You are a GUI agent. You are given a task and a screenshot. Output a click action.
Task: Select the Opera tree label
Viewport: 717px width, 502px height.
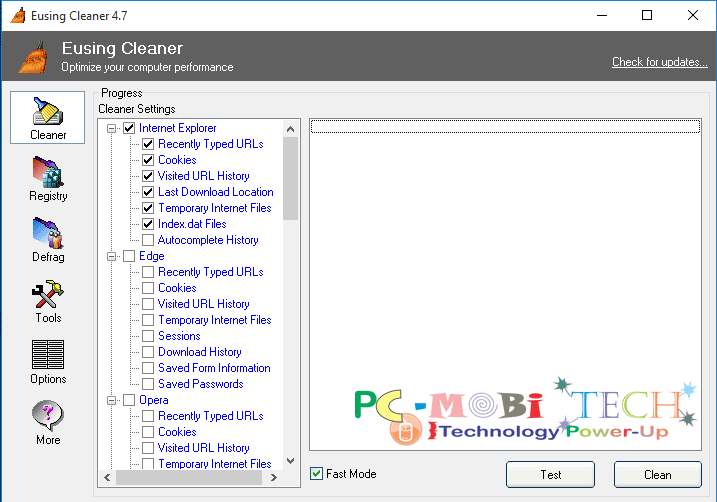pos(154,400)
